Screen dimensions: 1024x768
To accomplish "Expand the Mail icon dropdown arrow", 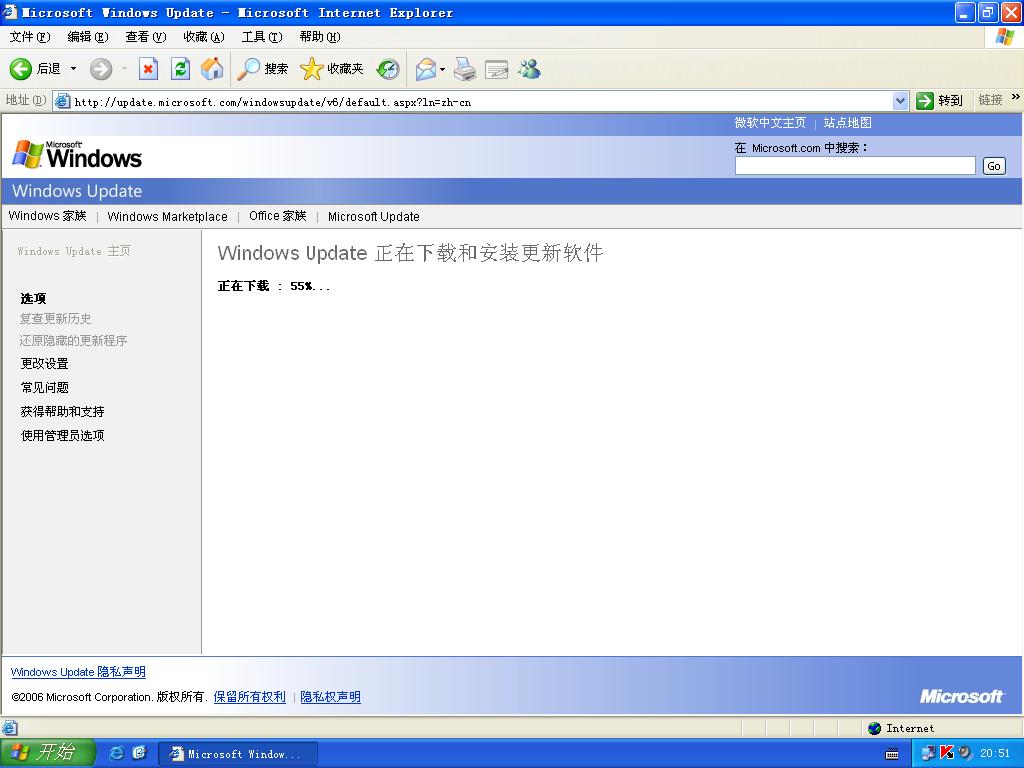I will coord(442,69).
